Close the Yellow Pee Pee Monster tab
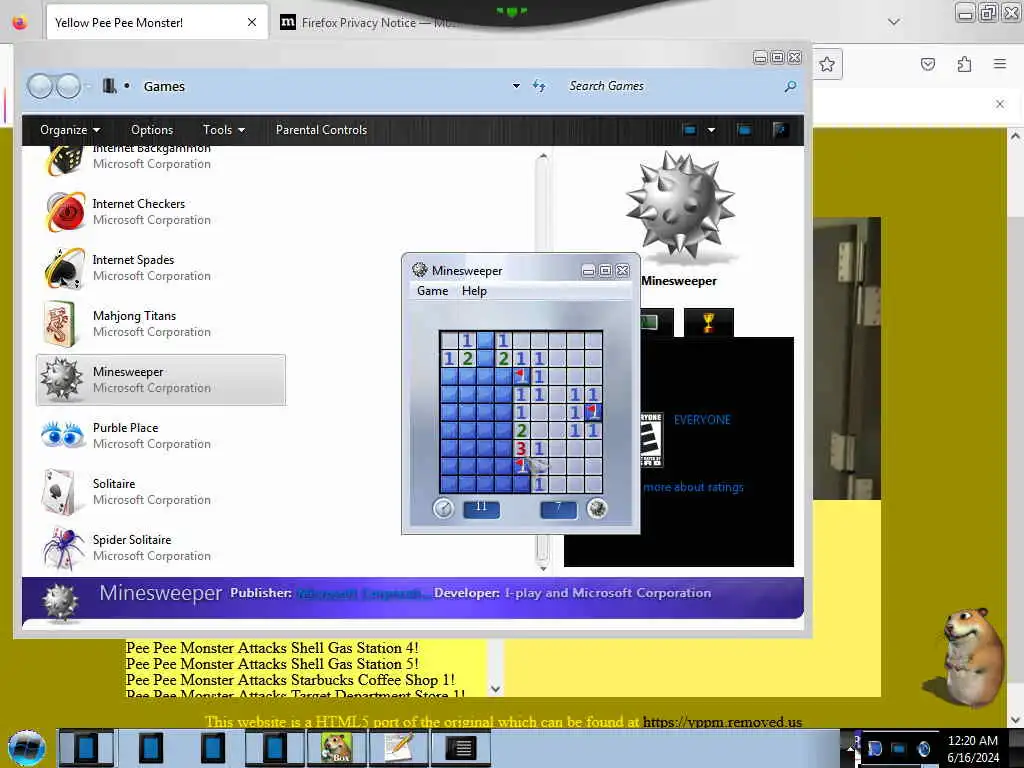Viewport: 1024px width, 768px height. click(x=252, y=22)
